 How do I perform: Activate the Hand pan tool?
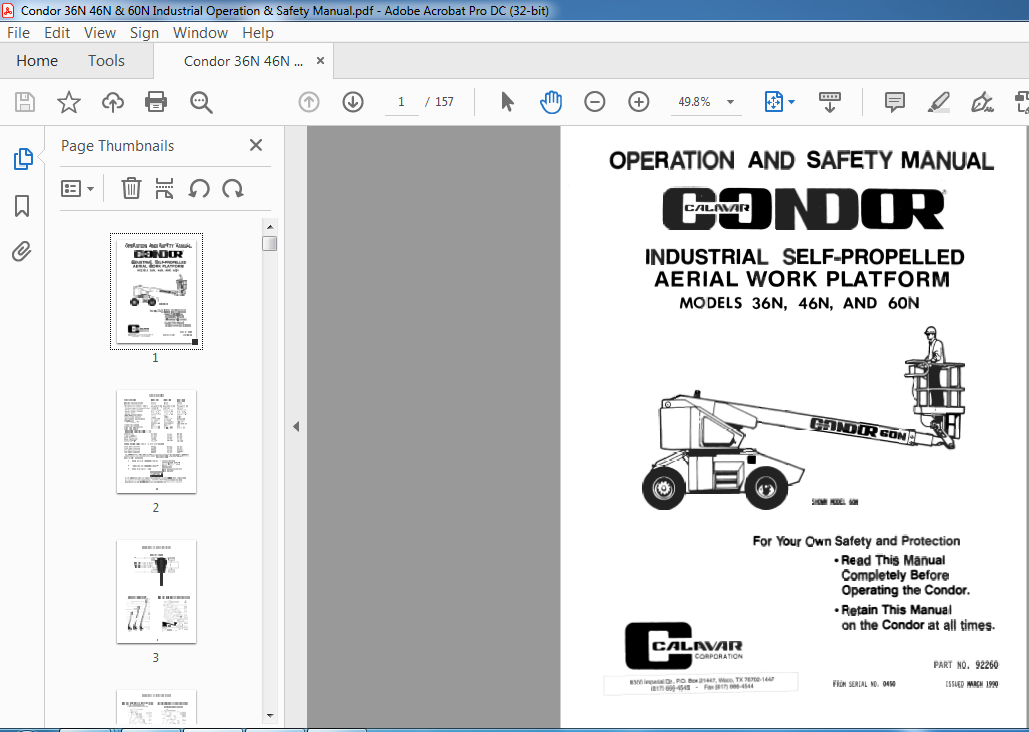pyautogui.click(x=551, y=102)
